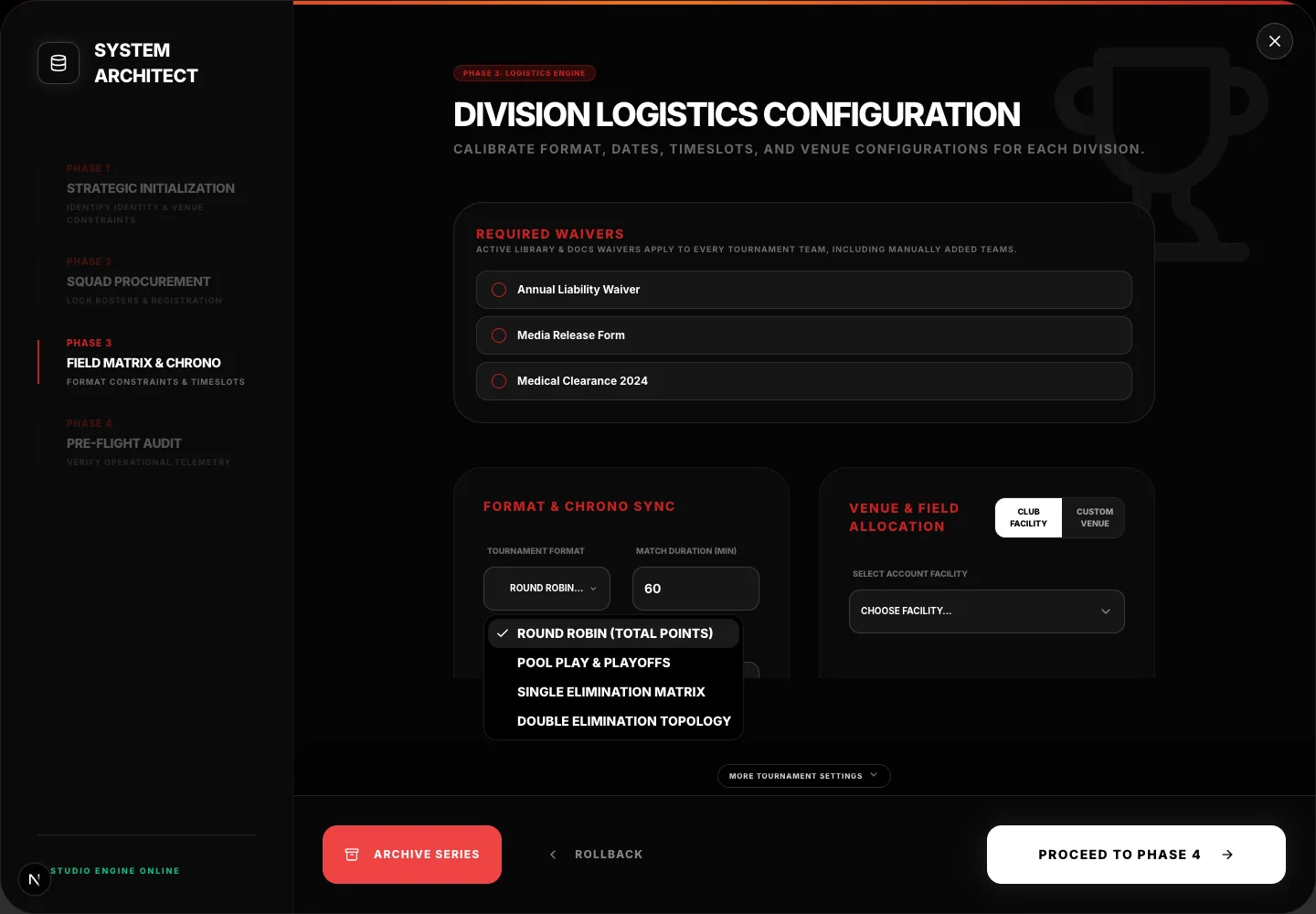
Task: Choose Round Robin (Total Points) option
Action: click(x=613, y=633)
